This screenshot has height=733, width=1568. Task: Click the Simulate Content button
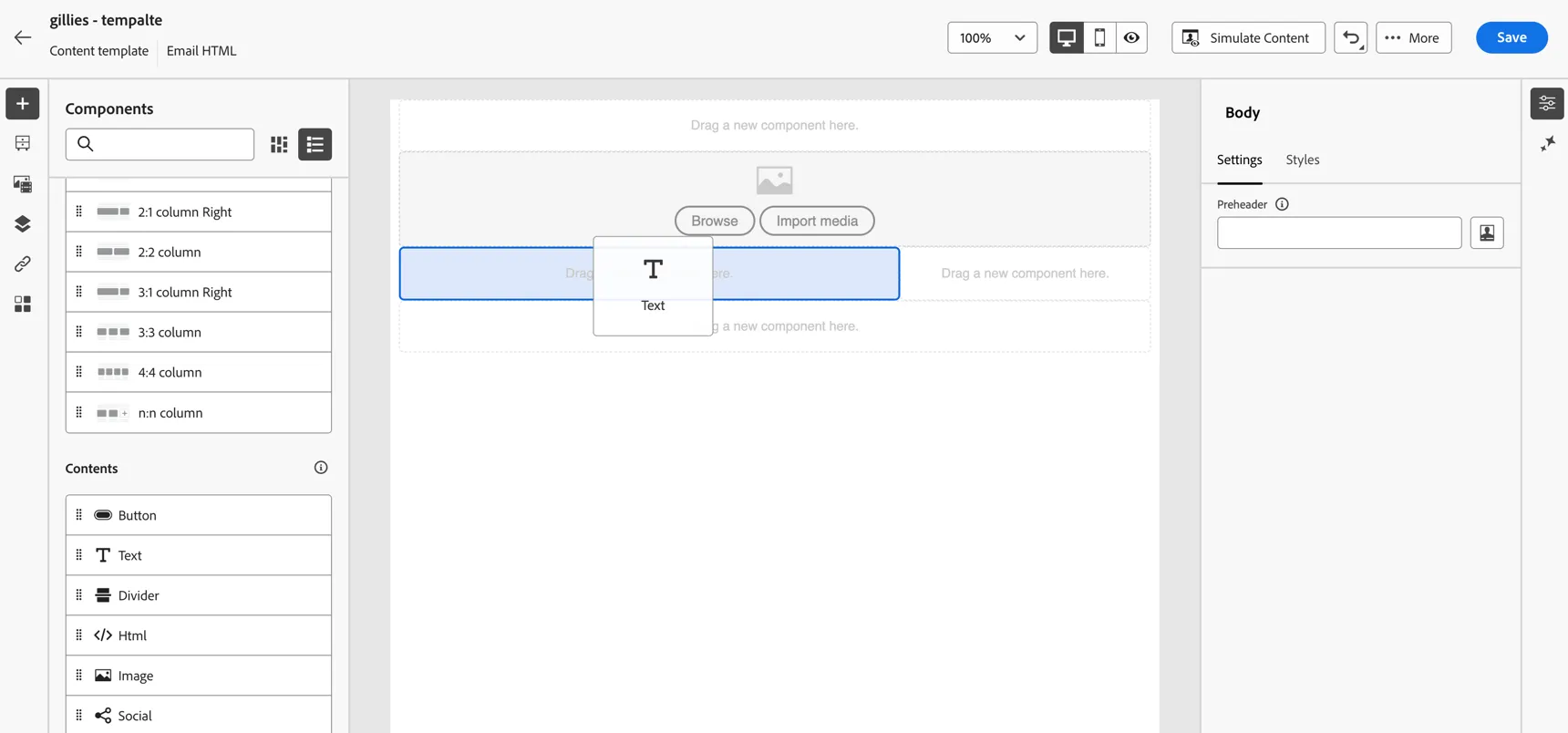pos(1248,37)
